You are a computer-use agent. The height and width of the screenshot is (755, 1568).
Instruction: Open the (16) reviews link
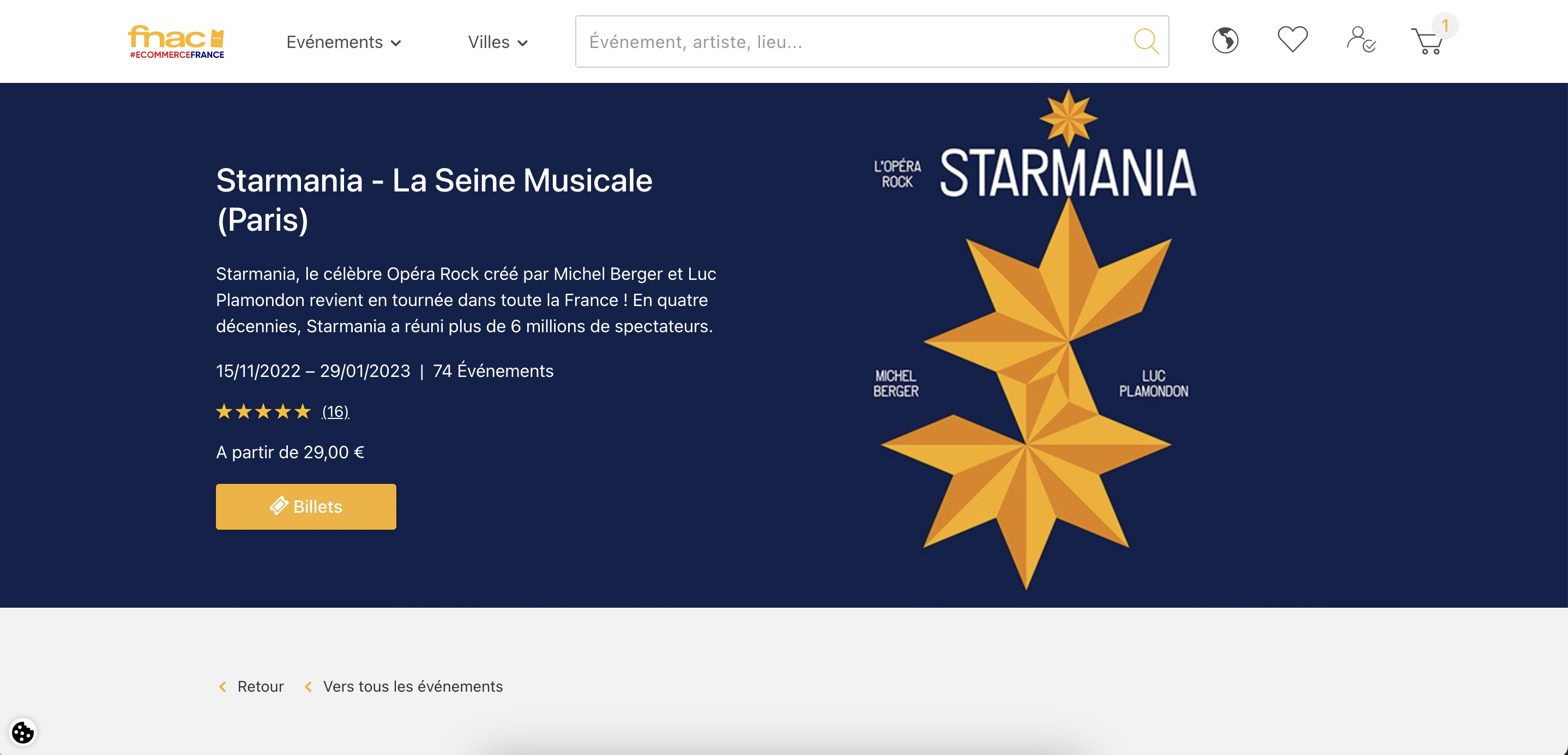pos(335,412)
